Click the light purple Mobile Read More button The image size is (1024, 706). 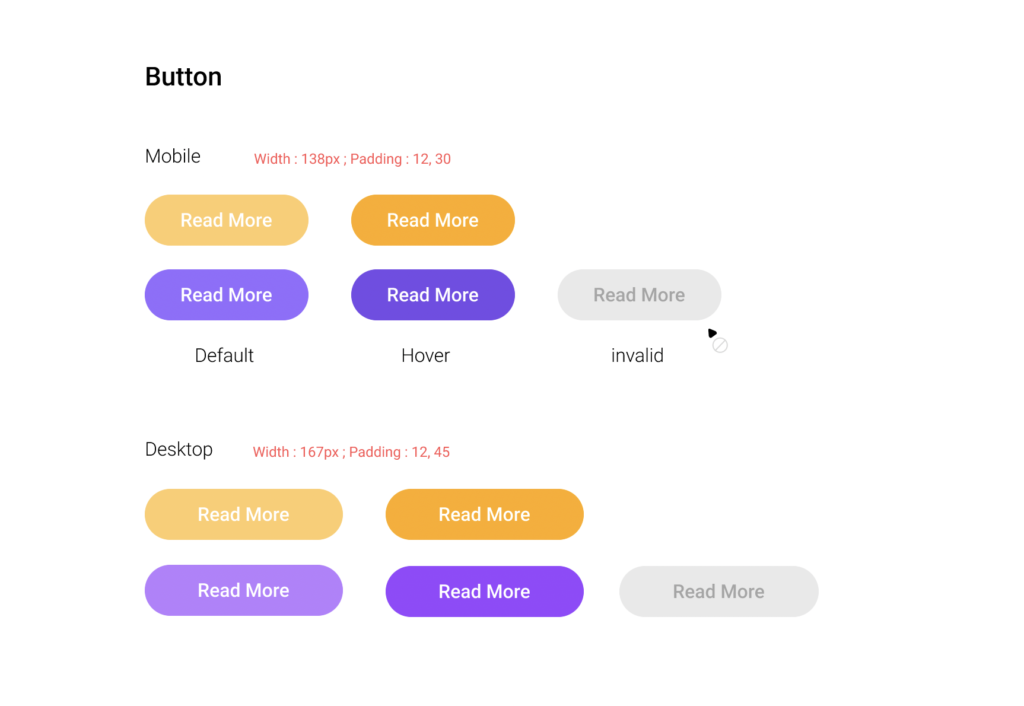click(x=226, y=295)
